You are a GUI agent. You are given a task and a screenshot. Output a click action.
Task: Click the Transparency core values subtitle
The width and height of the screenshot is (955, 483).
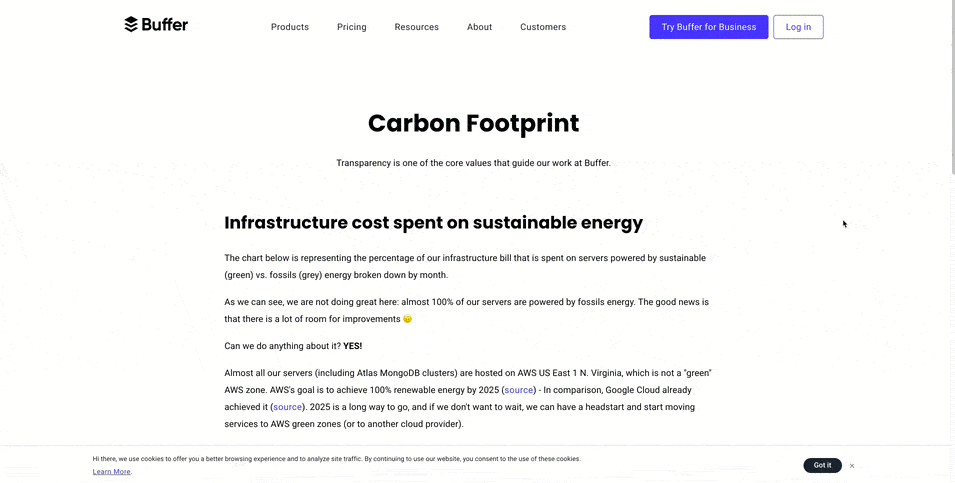[473, 163]
